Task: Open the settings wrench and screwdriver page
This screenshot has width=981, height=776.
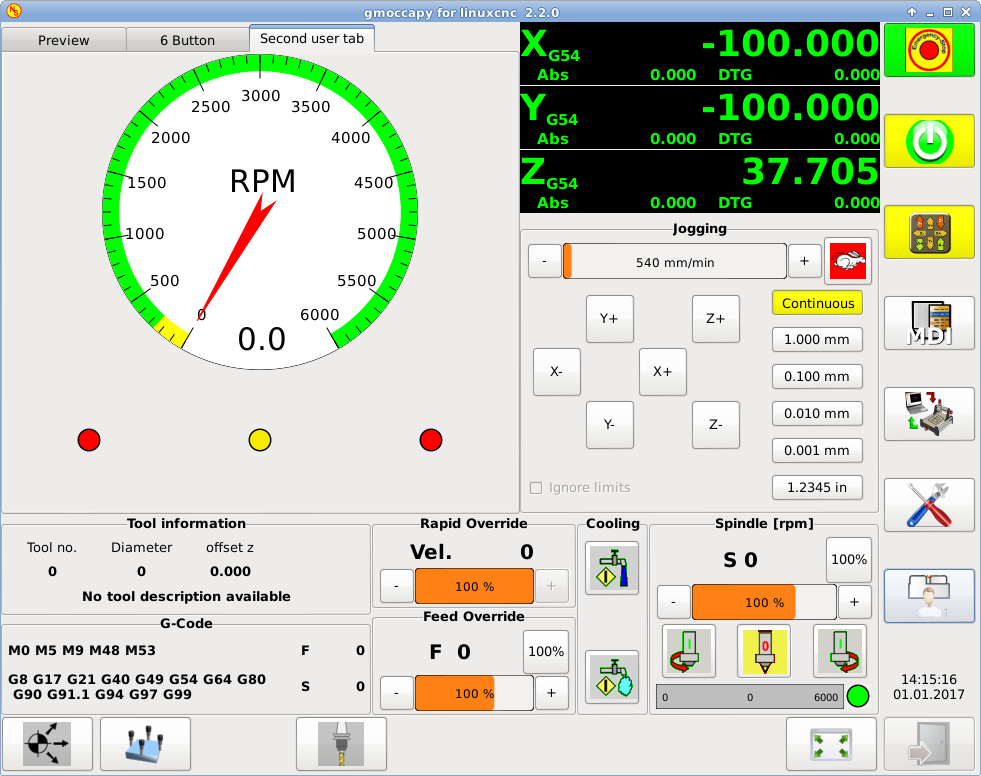Action: click(929, 505)
